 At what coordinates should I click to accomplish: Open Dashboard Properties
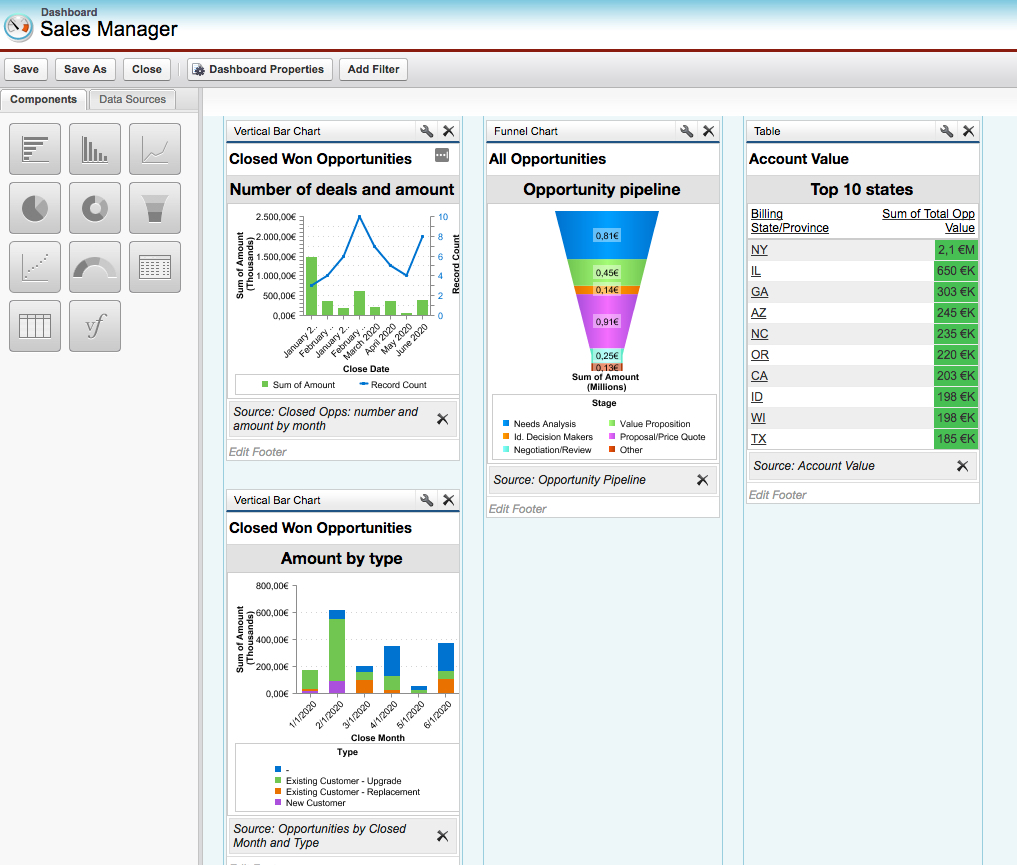(259, 69)
